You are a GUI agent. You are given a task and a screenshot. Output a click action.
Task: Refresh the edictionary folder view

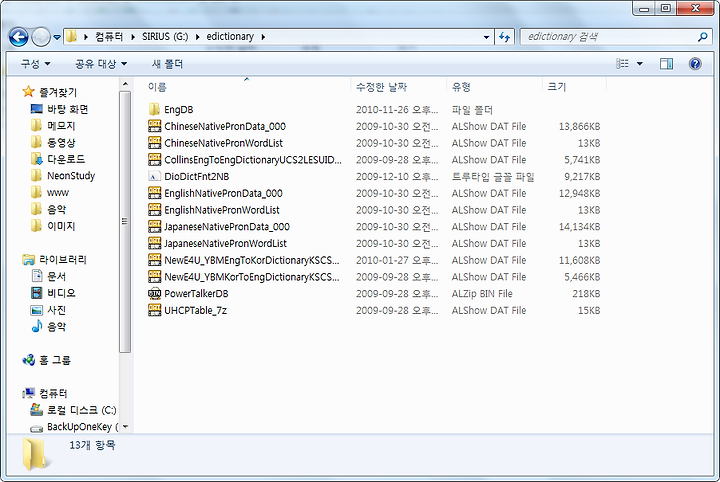pos(504,37)
